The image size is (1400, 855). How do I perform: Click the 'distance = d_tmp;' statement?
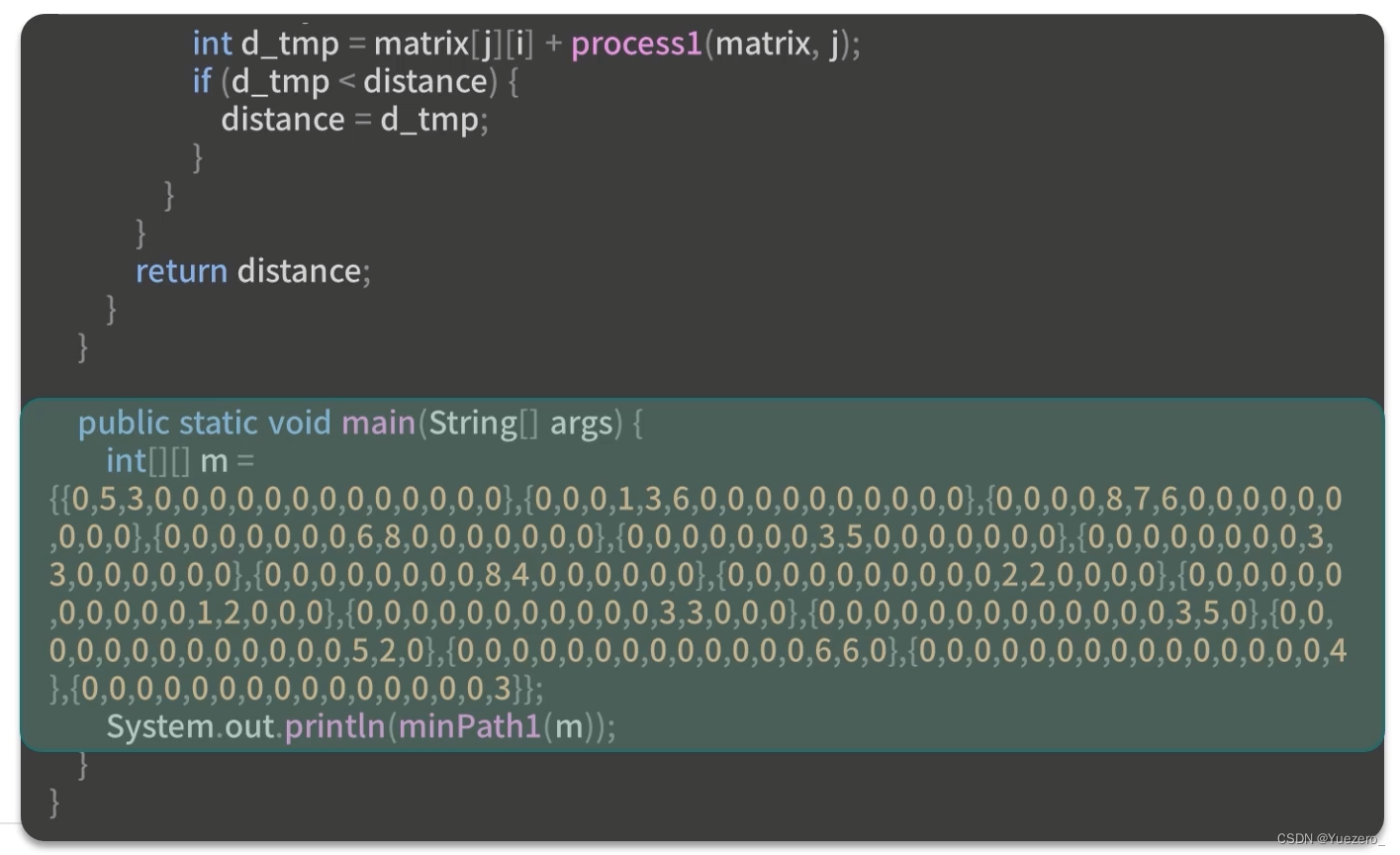point(354,120)
